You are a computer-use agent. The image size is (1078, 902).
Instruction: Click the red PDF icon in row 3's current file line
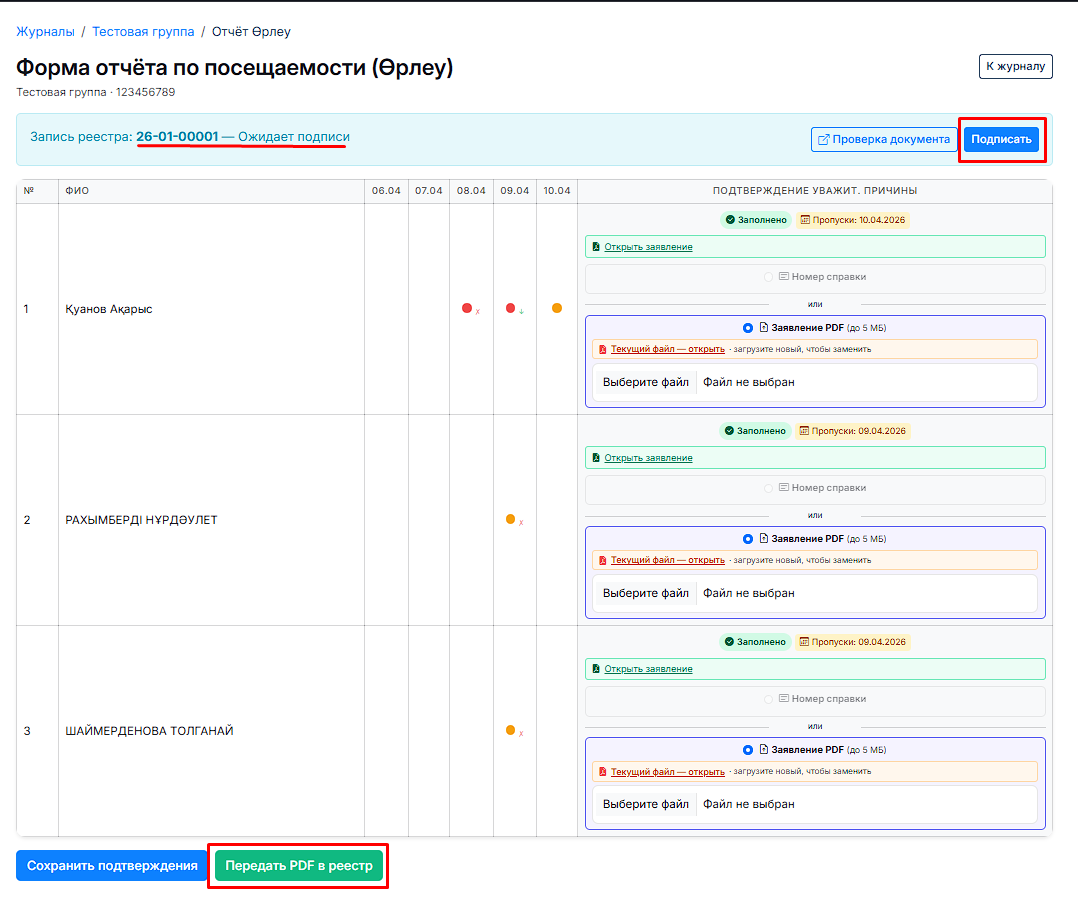pyautogui.click(x=601, y=772)
